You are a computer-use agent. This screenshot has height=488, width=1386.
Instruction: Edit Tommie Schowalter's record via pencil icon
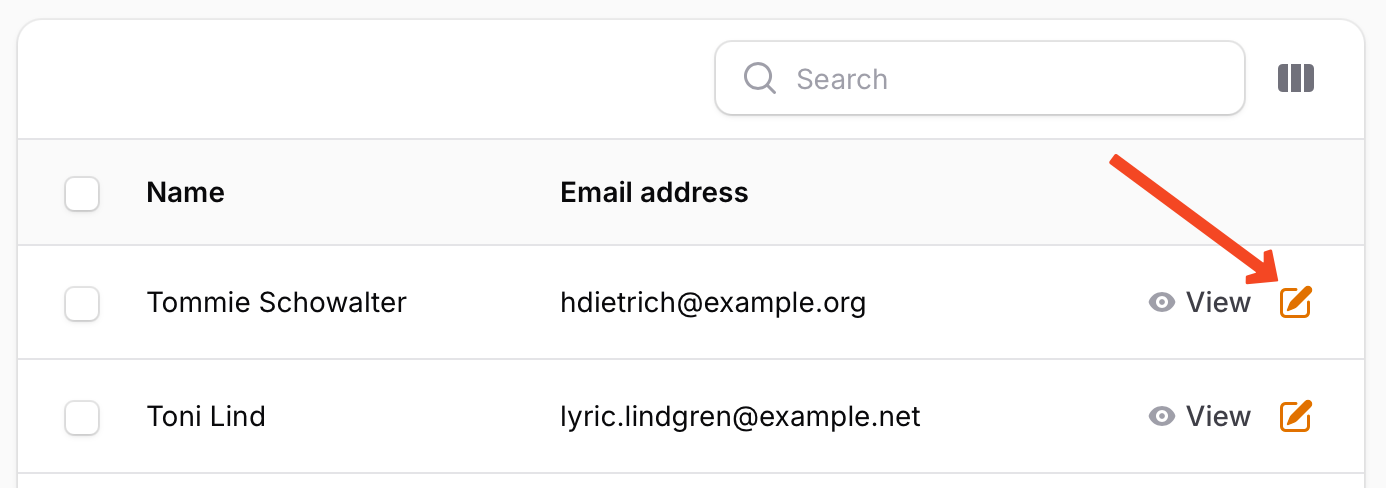click(1296, 302)
